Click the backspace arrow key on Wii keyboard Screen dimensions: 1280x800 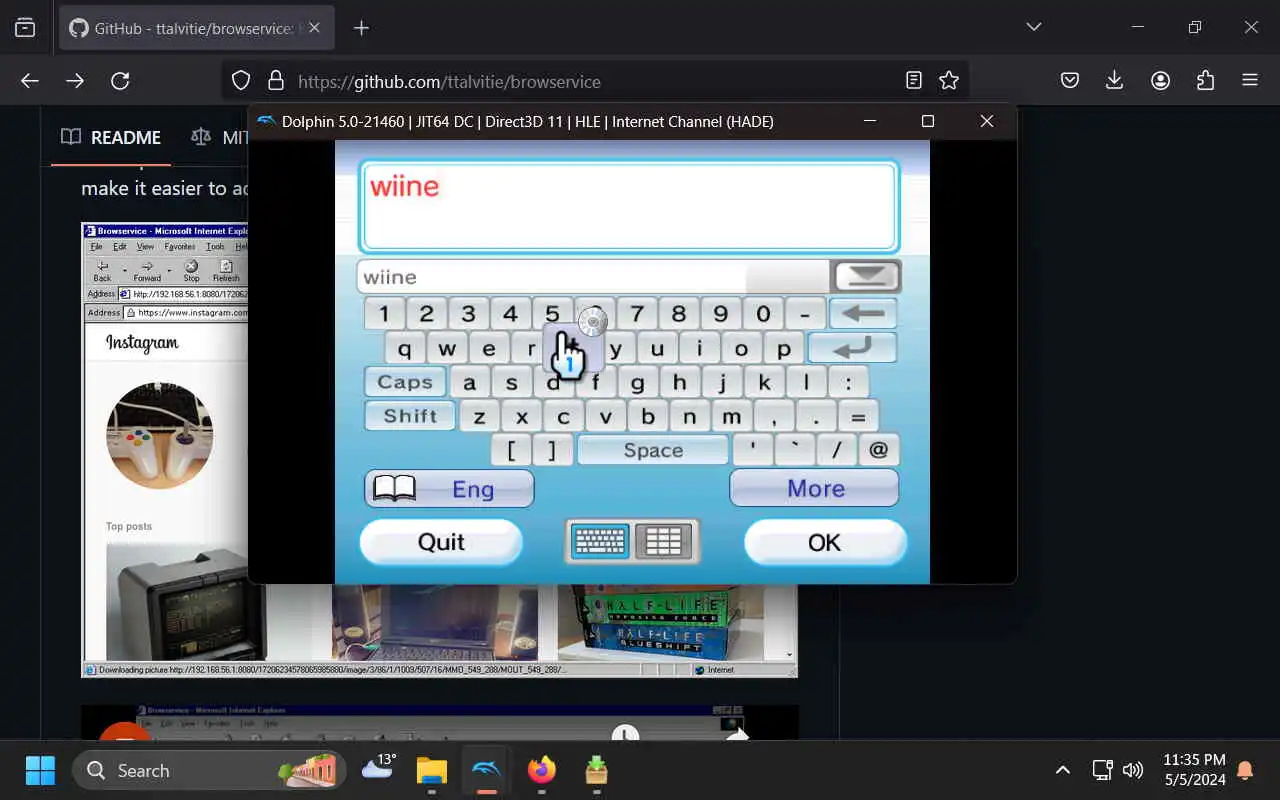[x=863, y=313]
